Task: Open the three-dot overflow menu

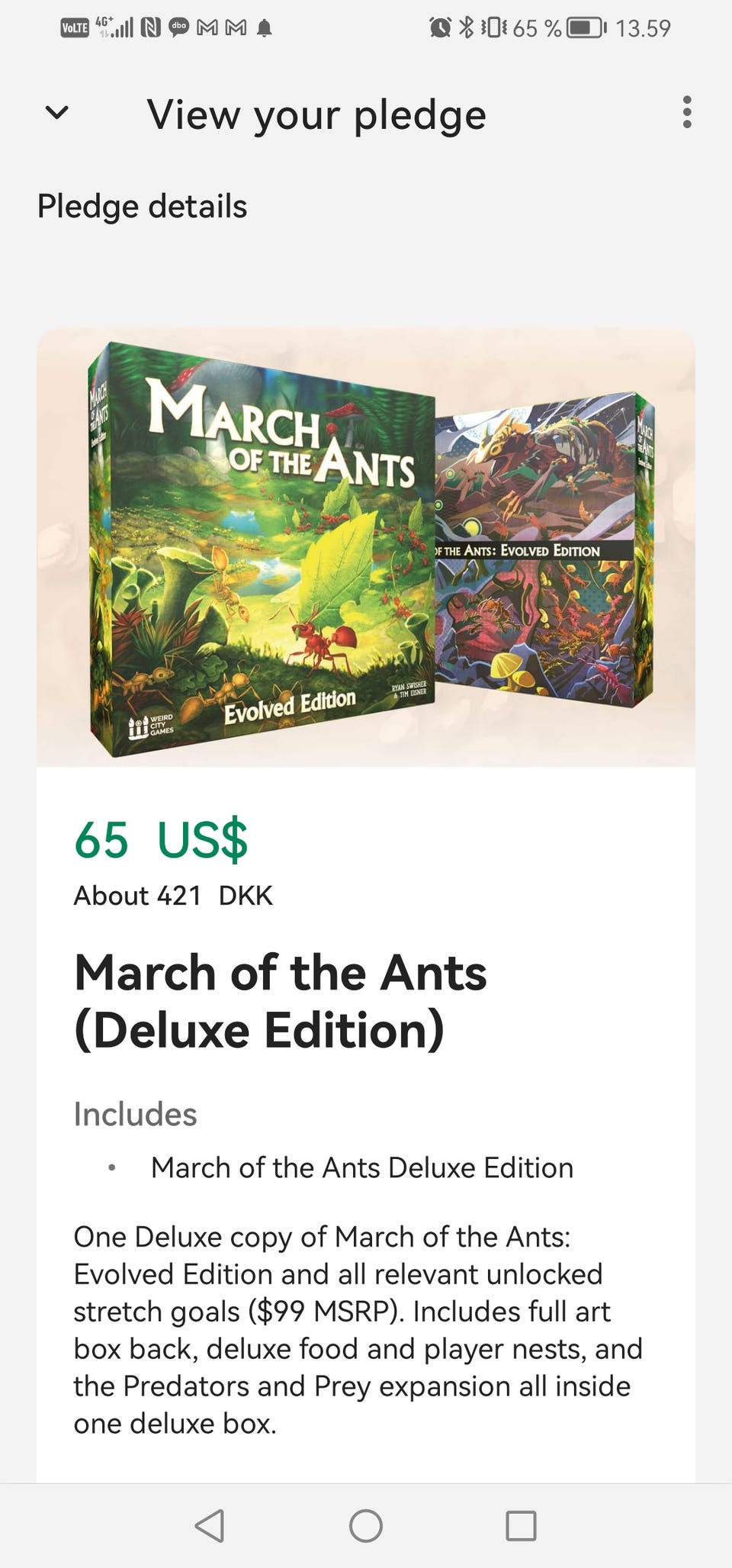Action: click(687, 112)
